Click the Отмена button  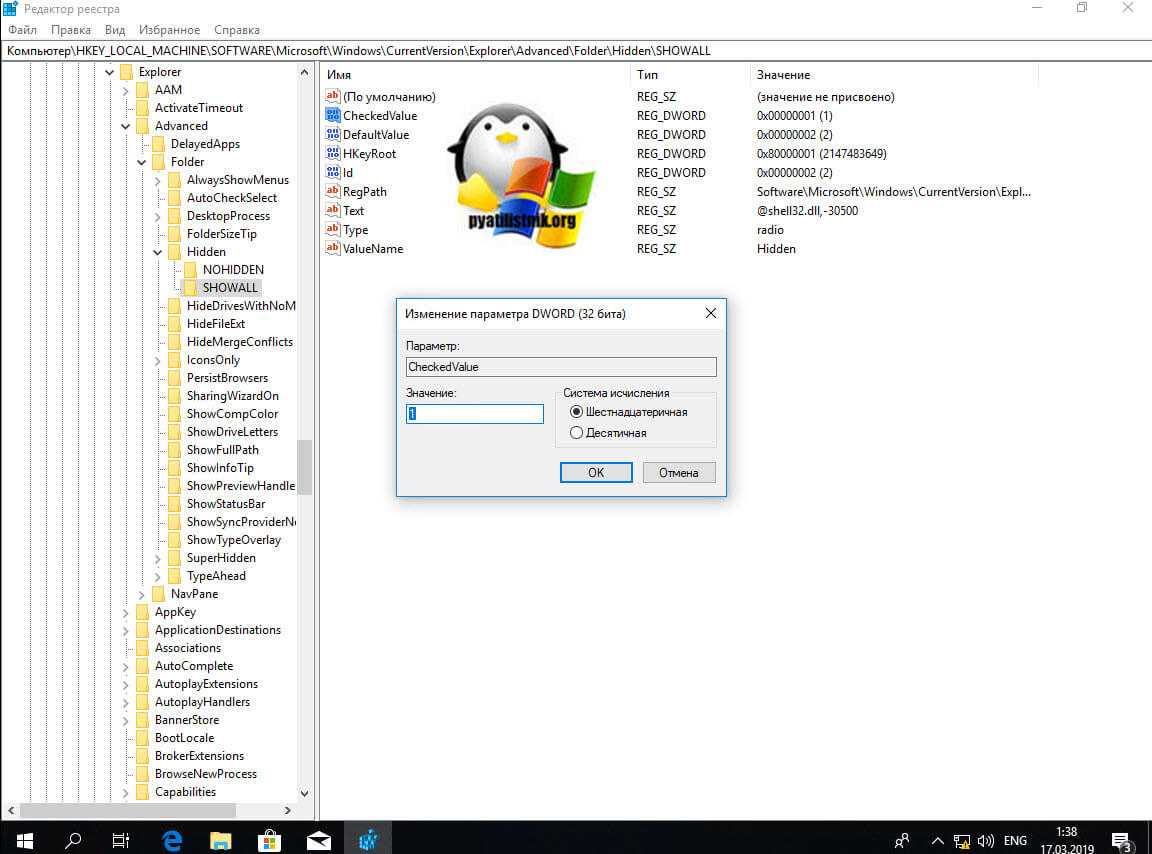(678, 473)
